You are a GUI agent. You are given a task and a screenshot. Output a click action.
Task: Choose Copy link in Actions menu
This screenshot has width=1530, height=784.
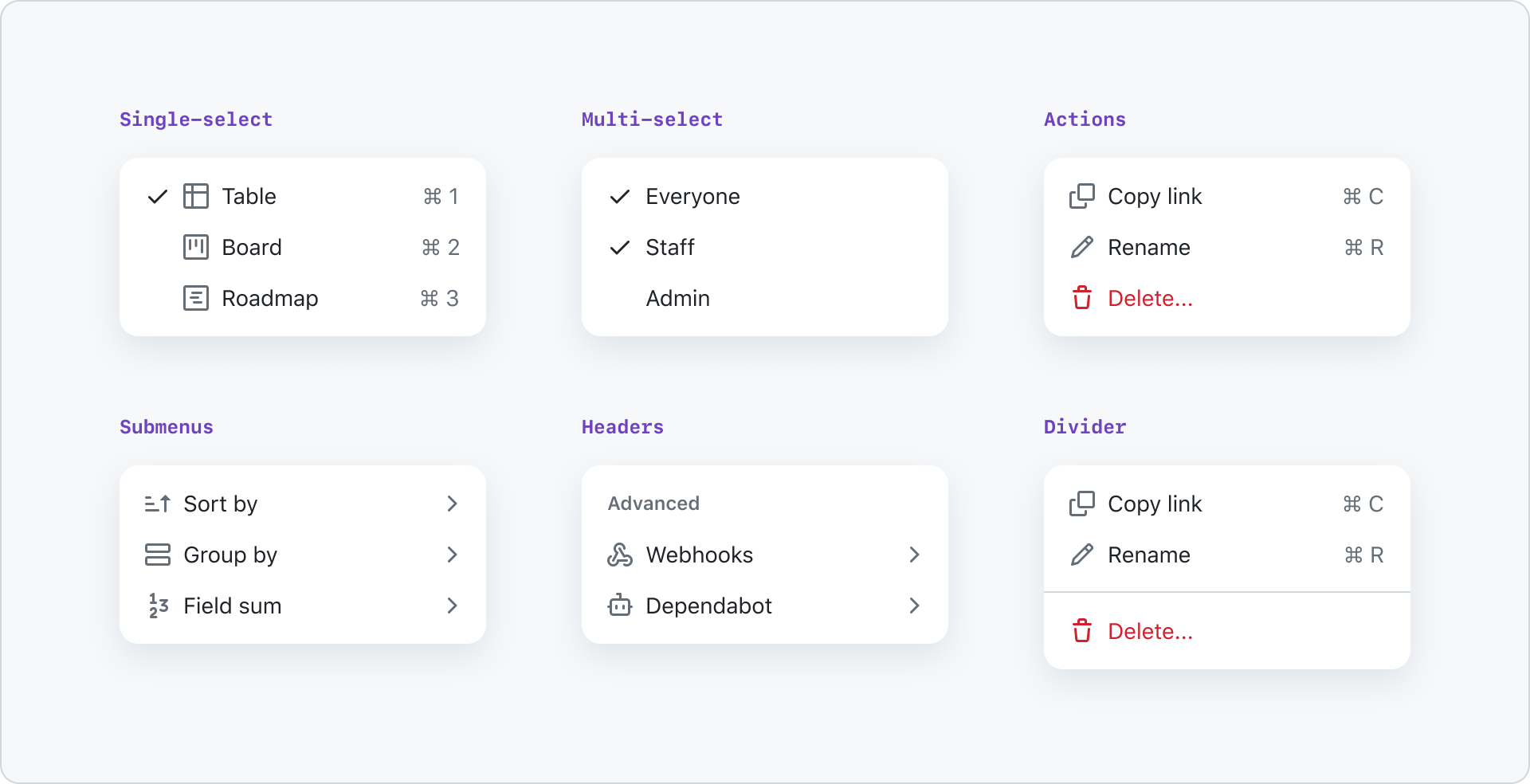pos(1227,196)
